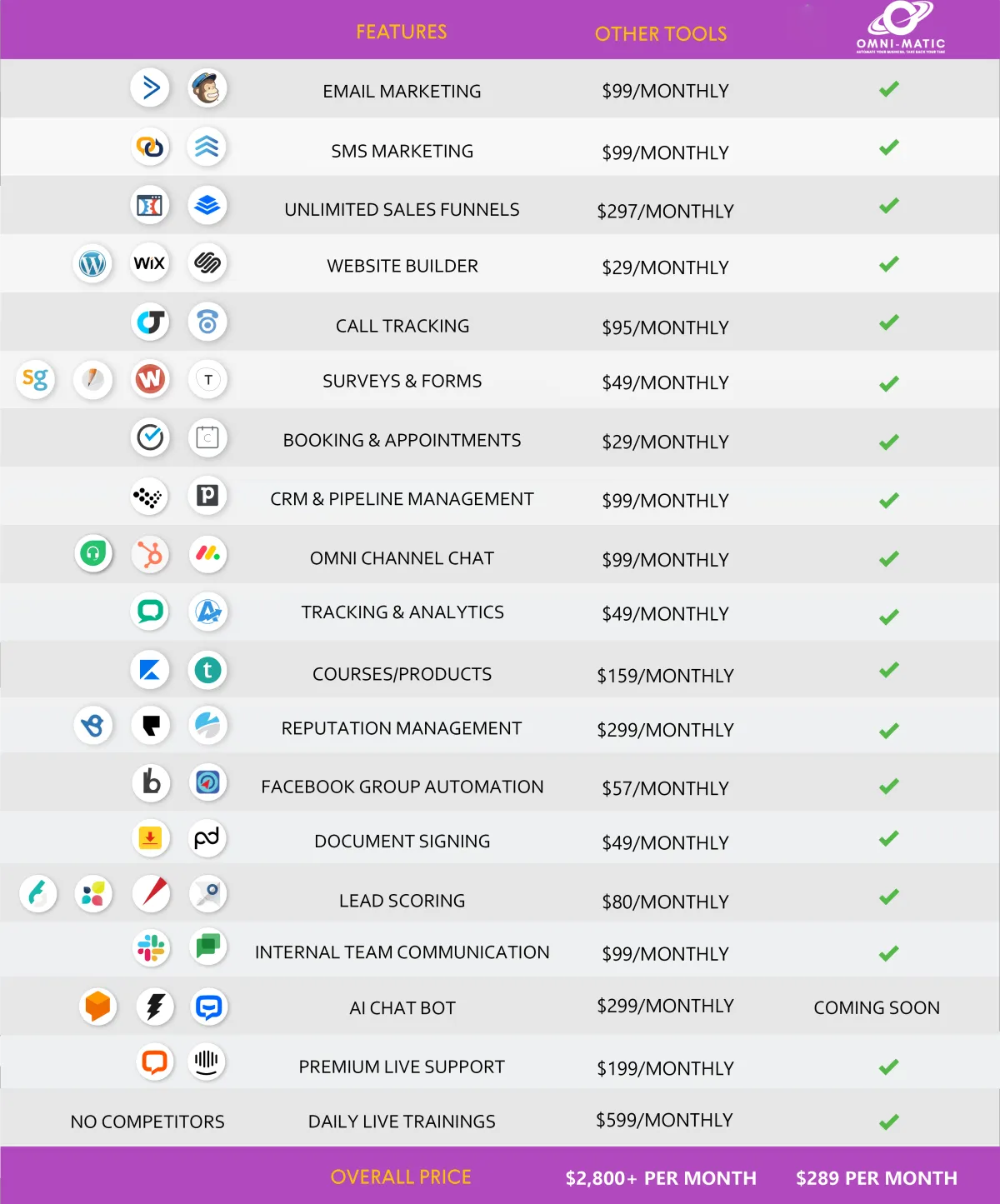1000x1204 pixels.
Task: Click the blue phone-ring logo beside Call Tracking
Action: coord(207,322)
